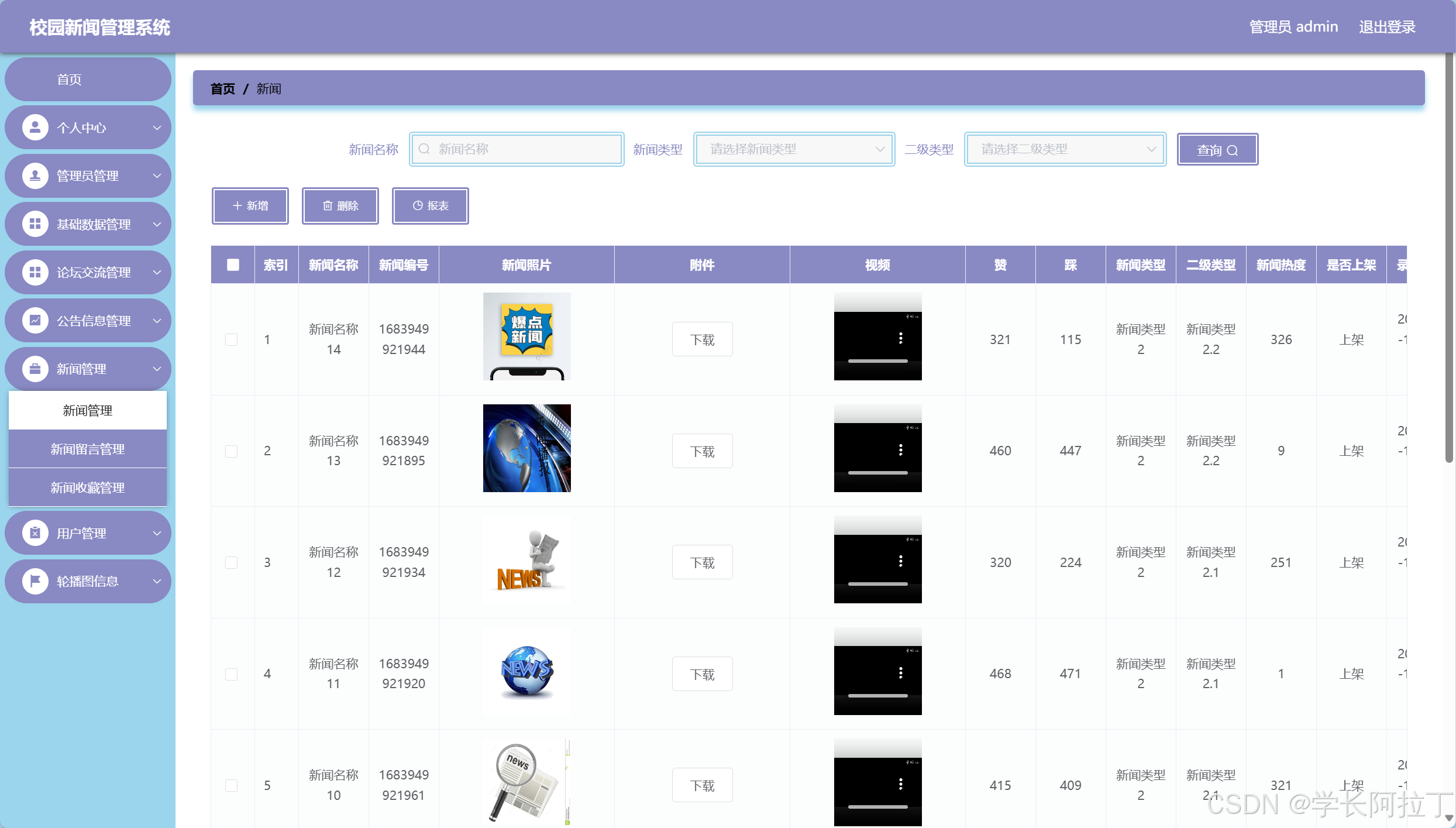Click the 新闻名称 search input field

click(517, 149)
